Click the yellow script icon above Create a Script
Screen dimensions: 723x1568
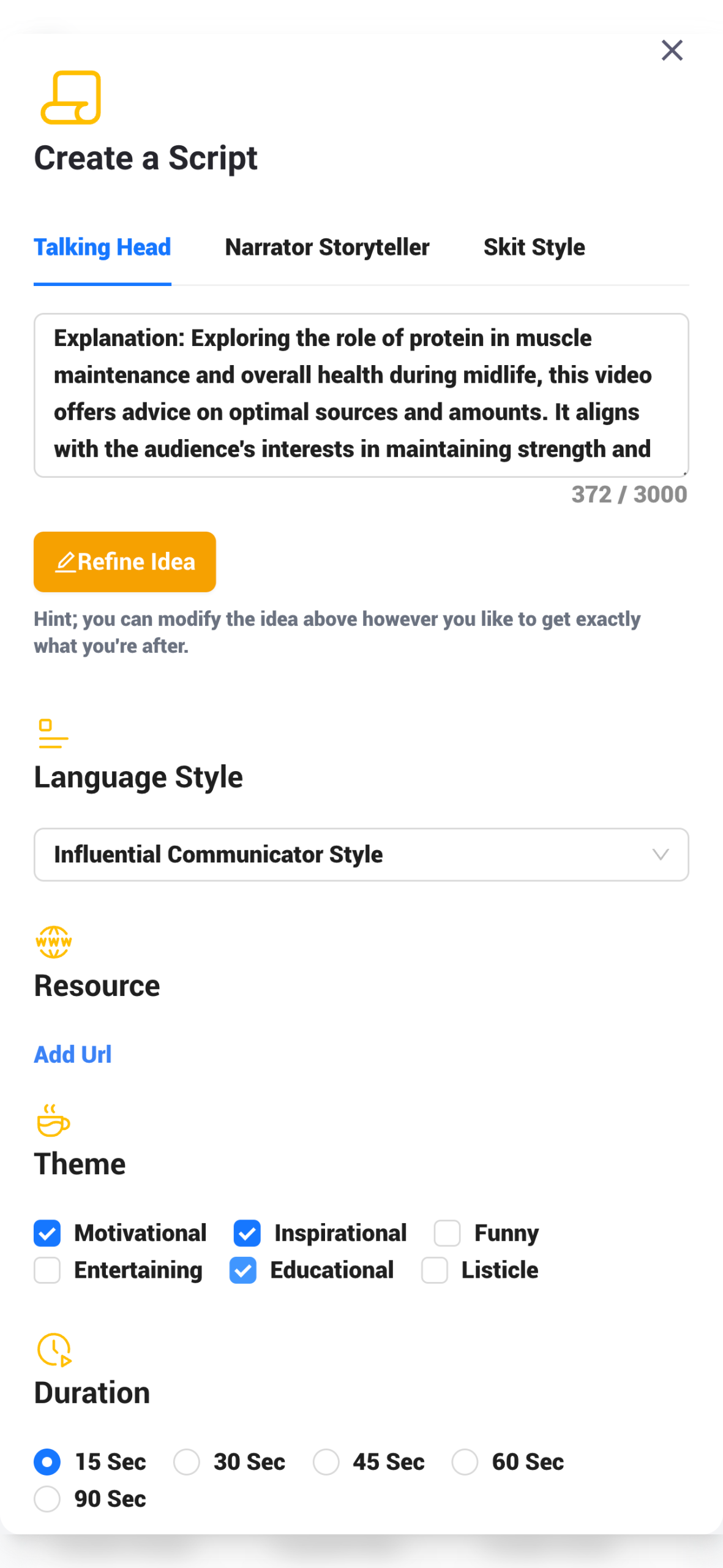coord(70,98)
